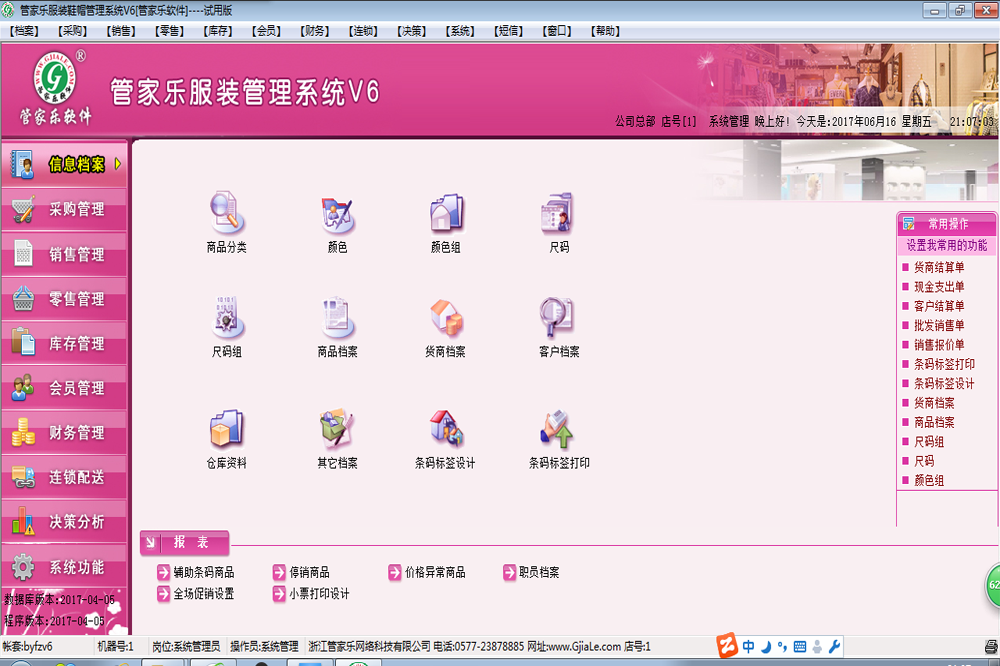Open the 短信 menu
Image resolution: width=1000 pixels, height=666 pixels.
[x=508, y=31]
